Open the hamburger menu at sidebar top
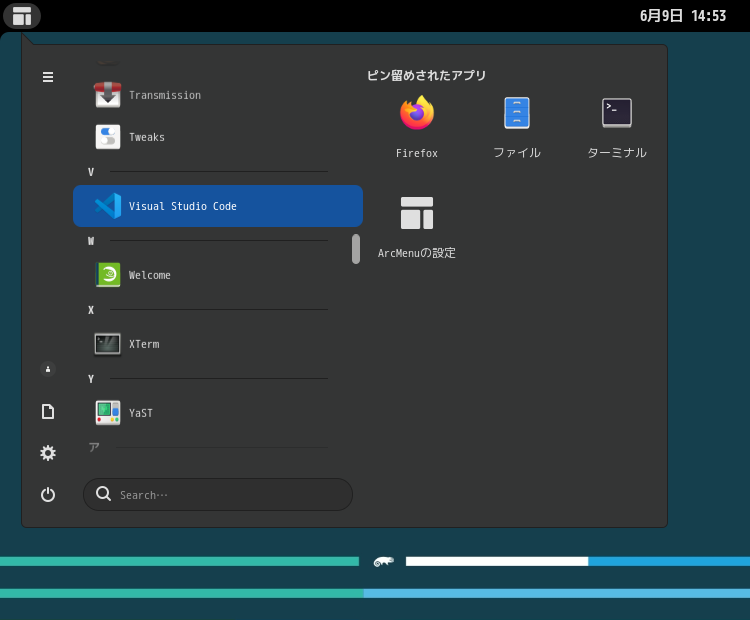Image resolution: width=750 pixels, height=620 pixels. (x=48, y=77)
